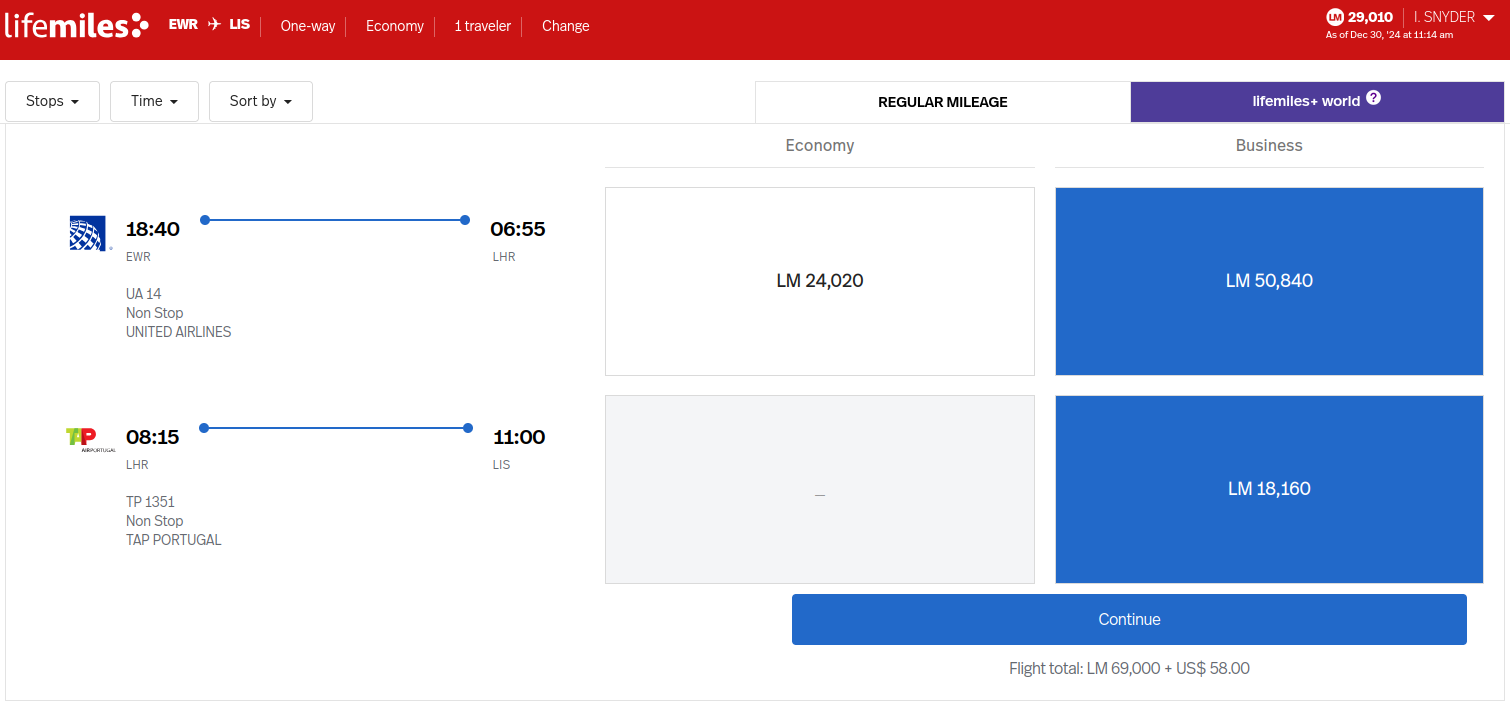Click the LIS destination code in header
Screen dimensions: 1510x707
coord(240,25)
